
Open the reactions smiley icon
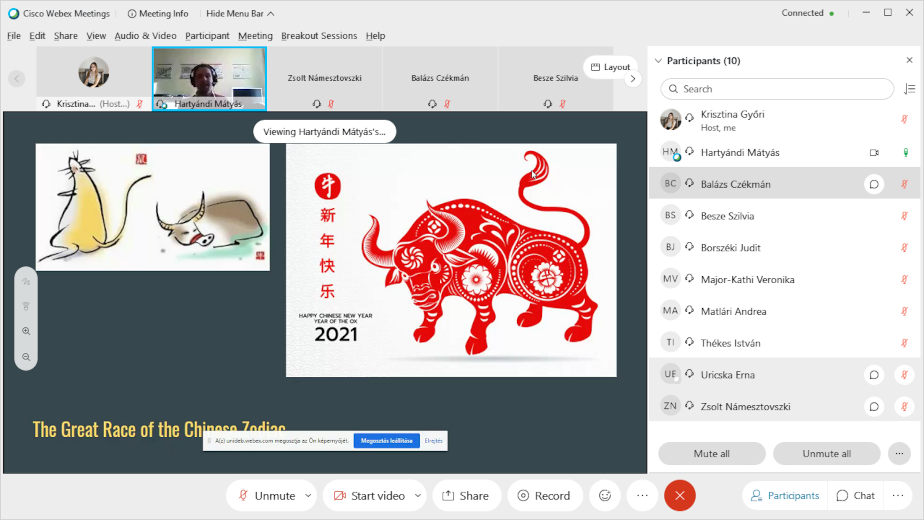point(605,496)
